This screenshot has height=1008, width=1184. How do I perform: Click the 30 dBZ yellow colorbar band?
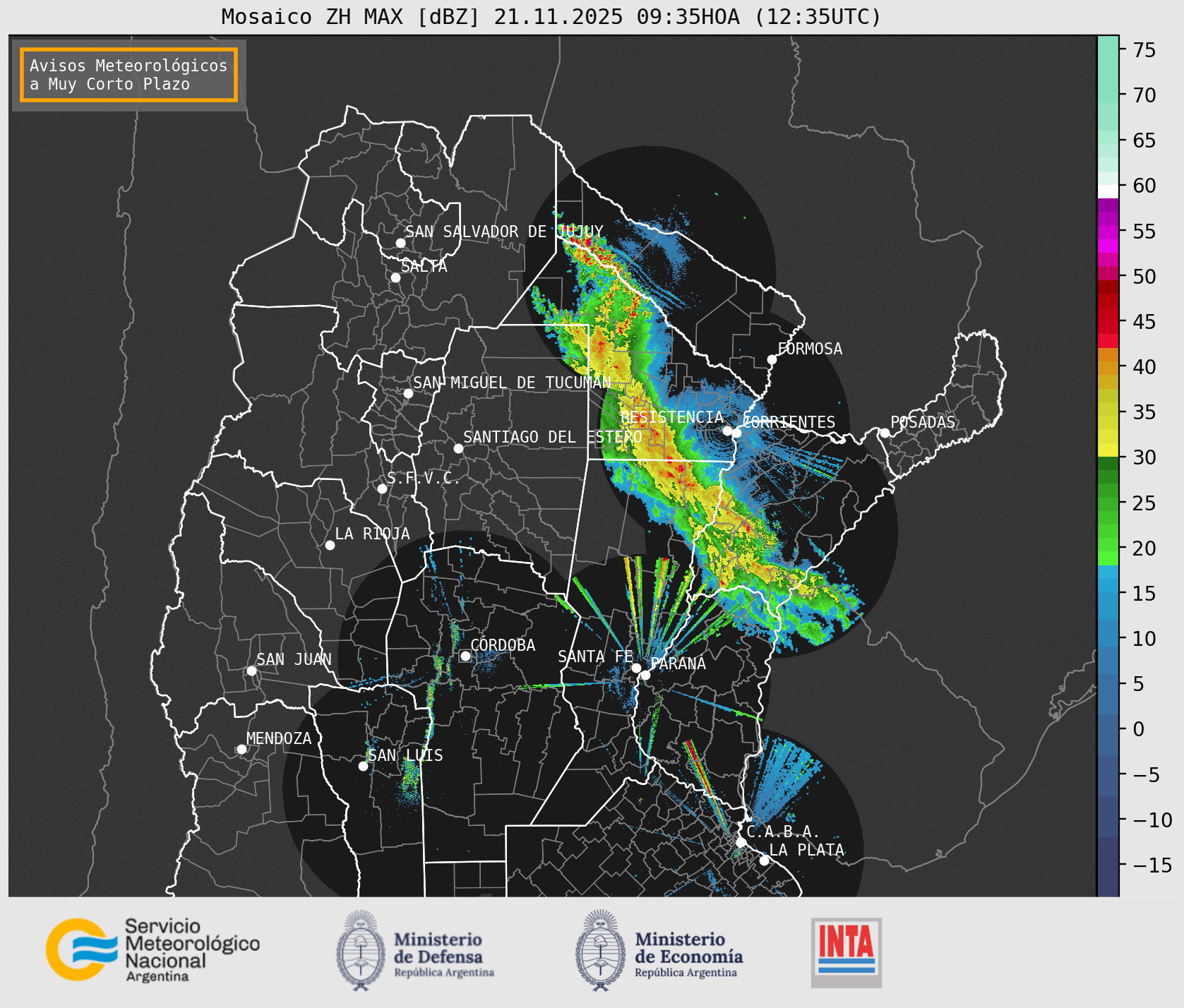pyautogui.click(x=1108, y=450)
